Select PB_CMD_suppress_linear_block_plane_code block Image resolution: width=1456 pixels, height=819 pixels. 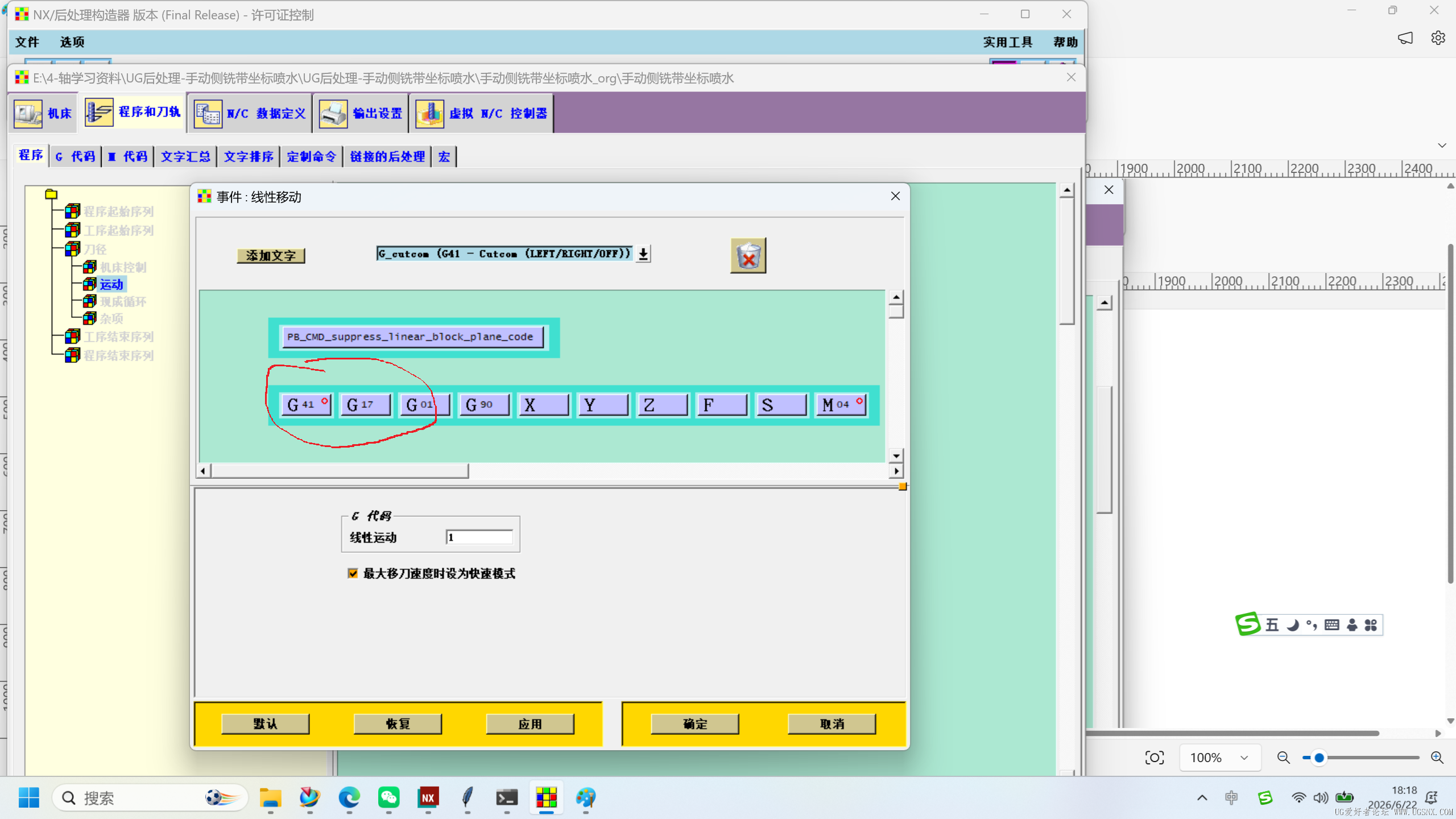coord(413,337)
